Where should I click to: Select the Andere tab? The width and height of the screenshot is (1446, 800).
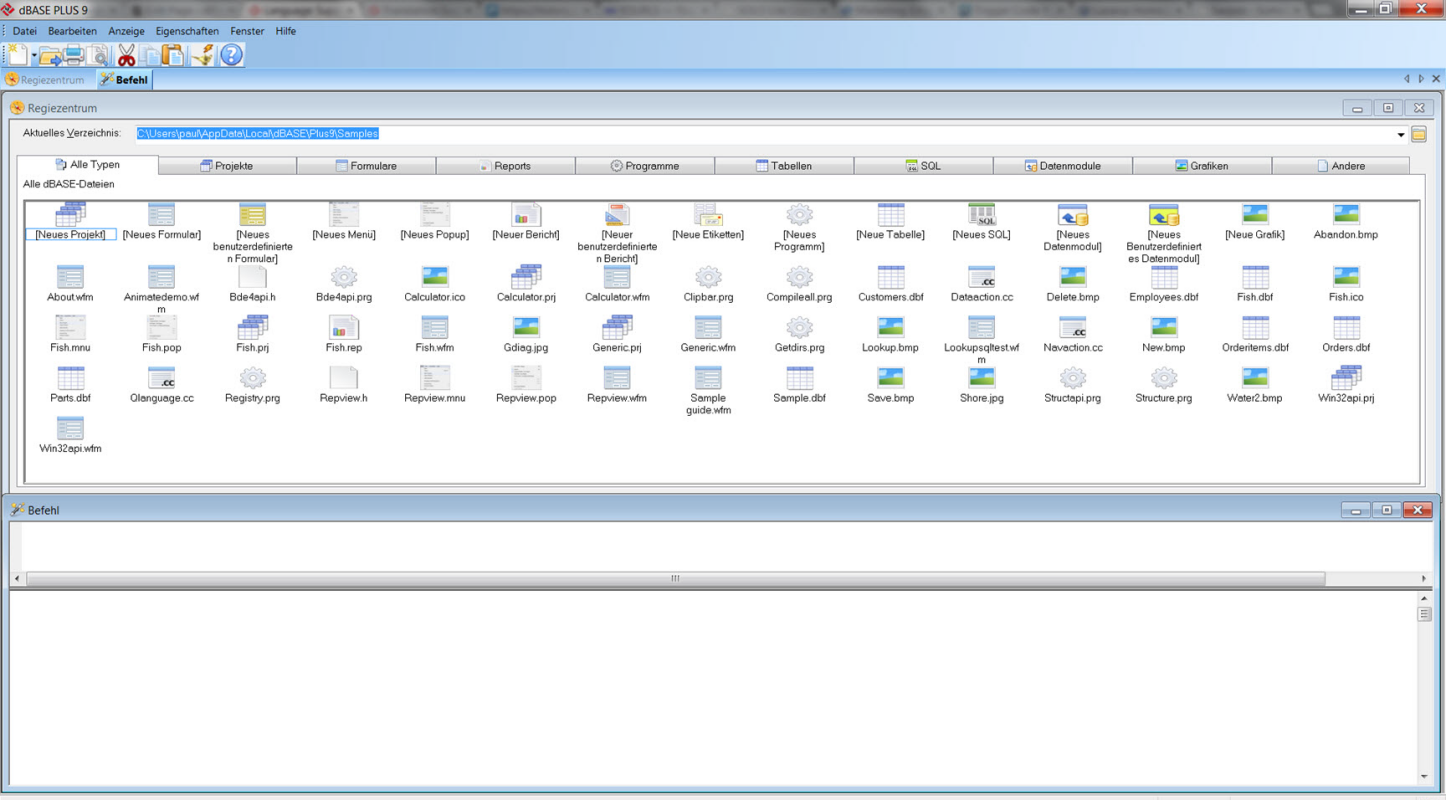1341,166
